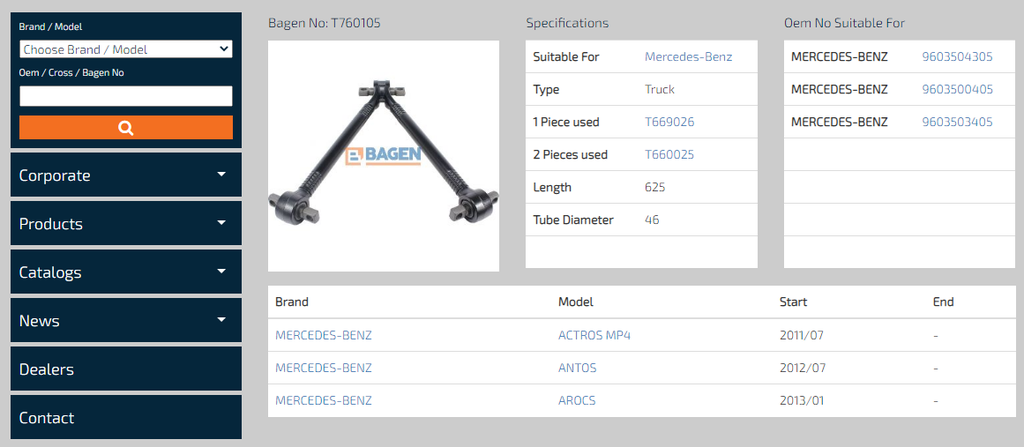The width and height of the screenshot is (1024, 447).
Task: Focus the Oem / Cross / Bagen No field
Action: (126, 96)
